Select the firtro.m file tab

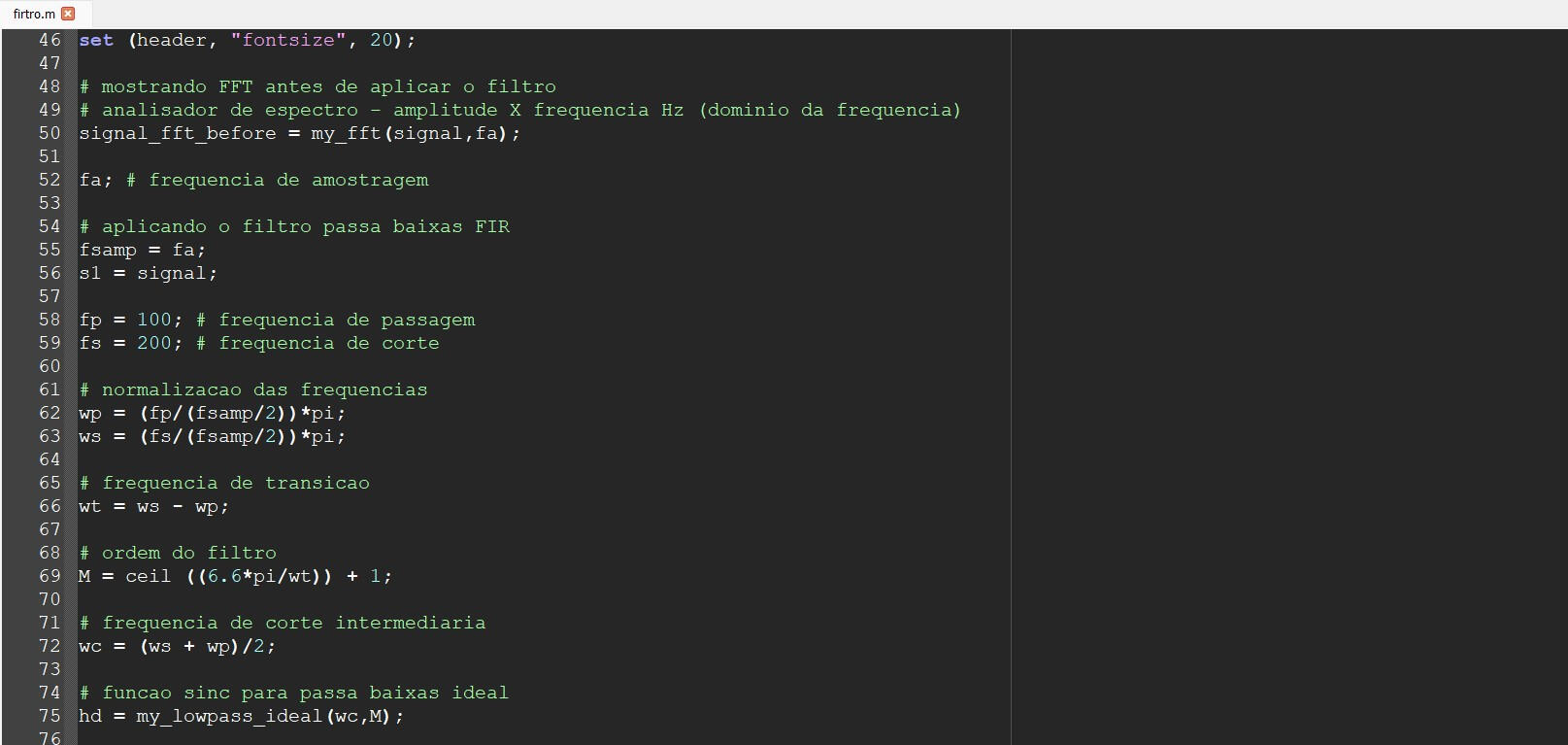click(x=34, y=14)
